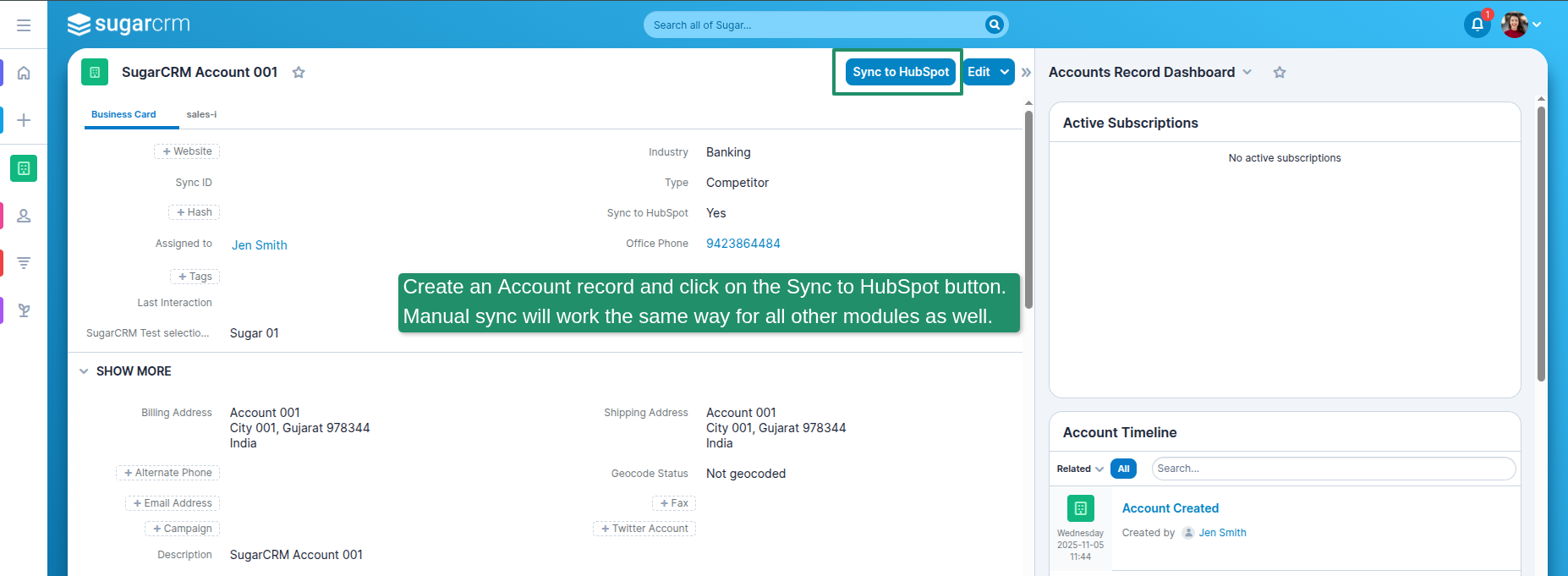This screenshot has width=1568, height=576.
Task: Add Tags to the account
Action: [x=195, y=277]
